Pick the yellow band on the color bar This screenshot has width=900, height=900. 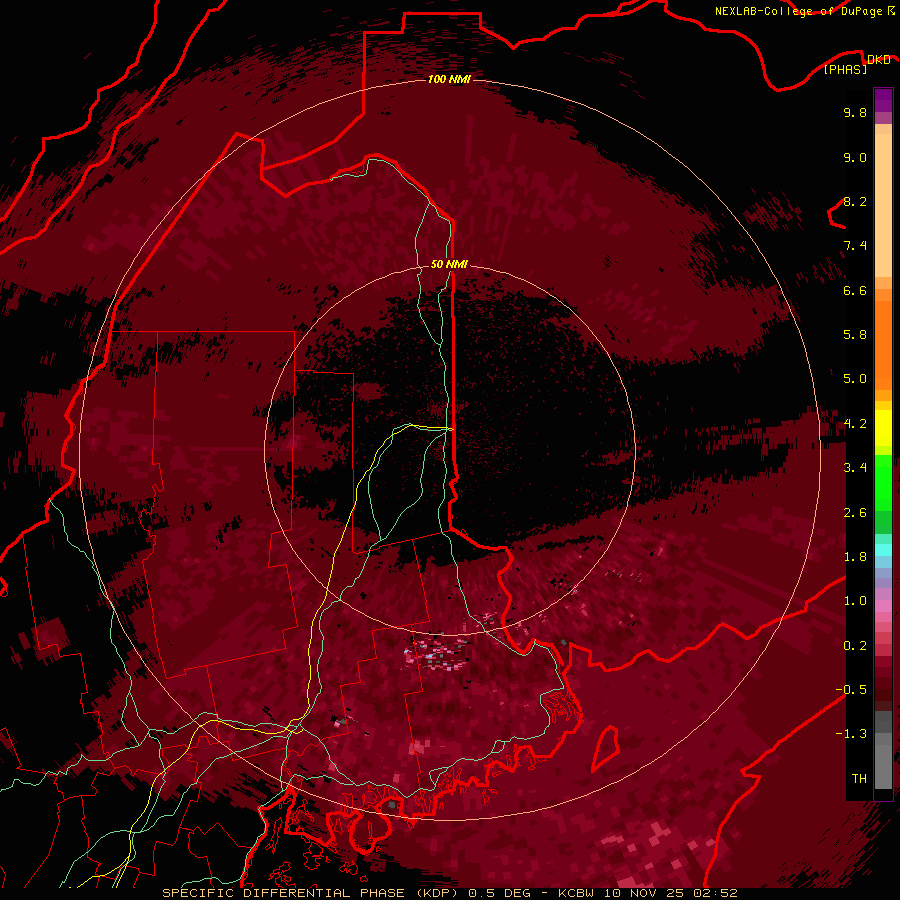[x=883, y=428]
